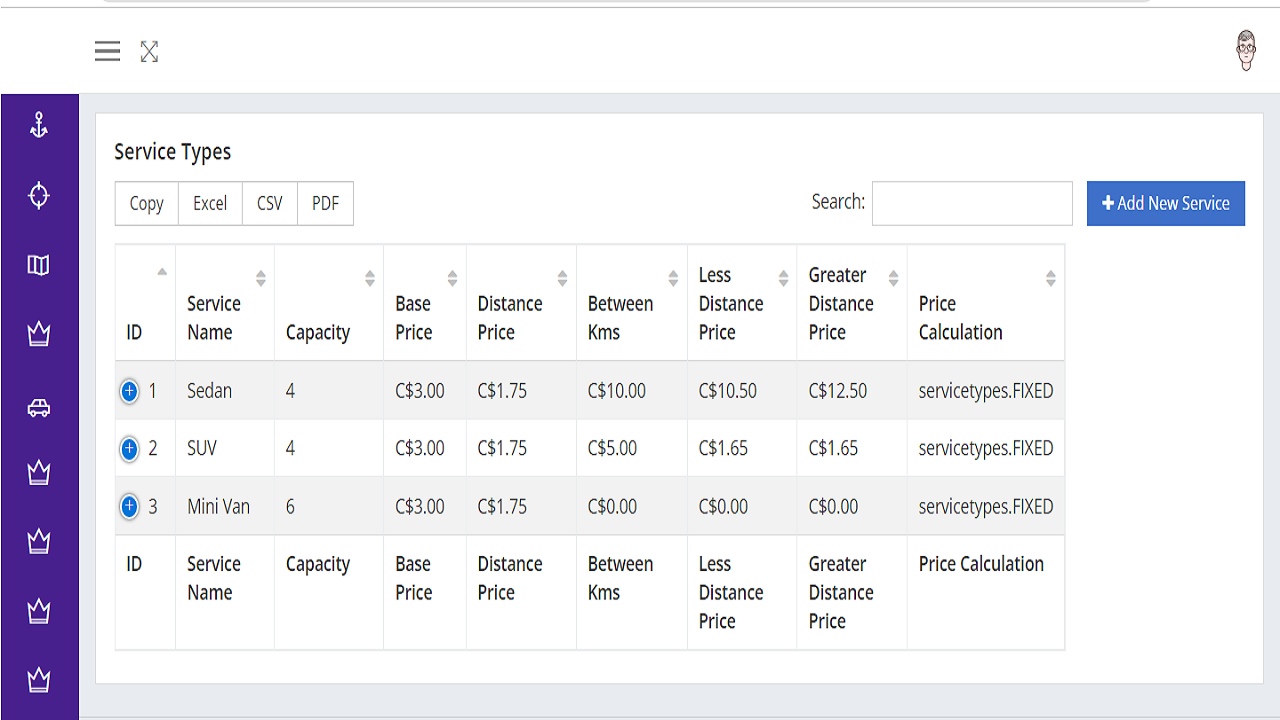
Task: Select the map icon in the sidebar
Action: pos(39,265)
